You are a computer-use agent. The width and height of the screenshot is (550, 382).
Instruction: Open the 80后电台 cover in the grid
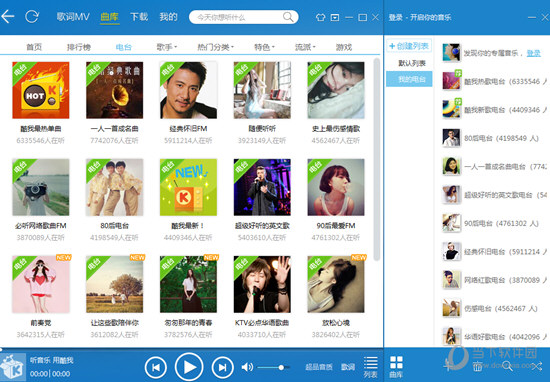pyautogui.click(x=114, y=187)
